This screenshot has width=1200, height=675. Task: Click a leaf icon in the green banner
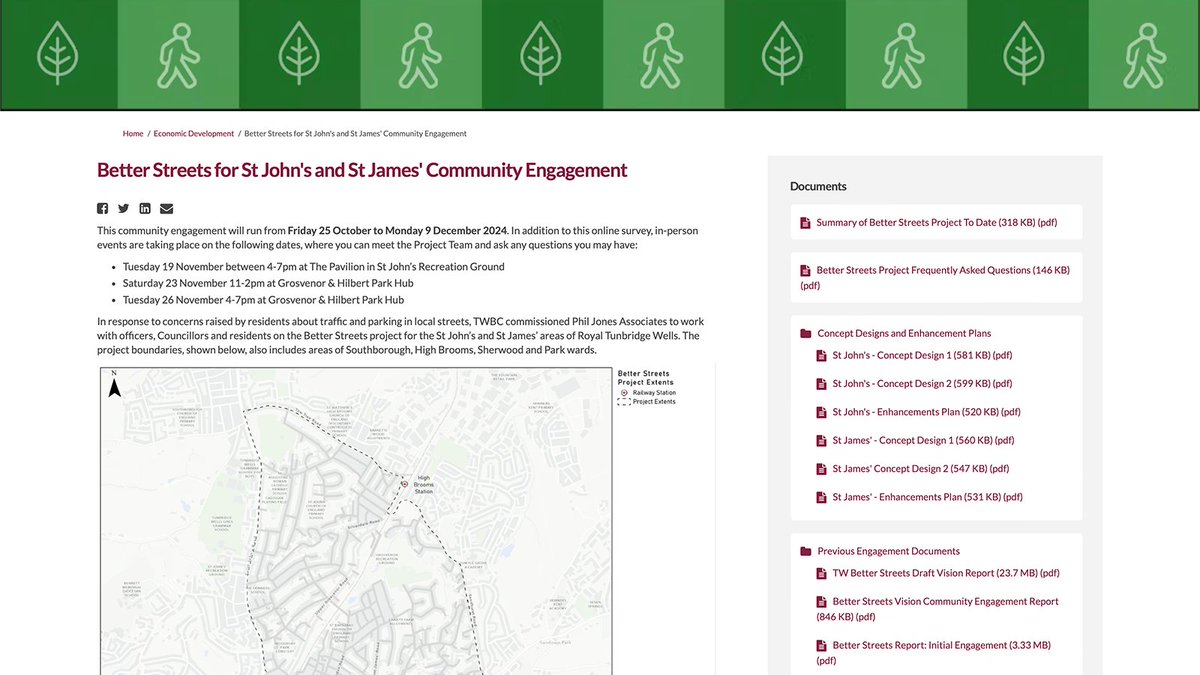57,54
